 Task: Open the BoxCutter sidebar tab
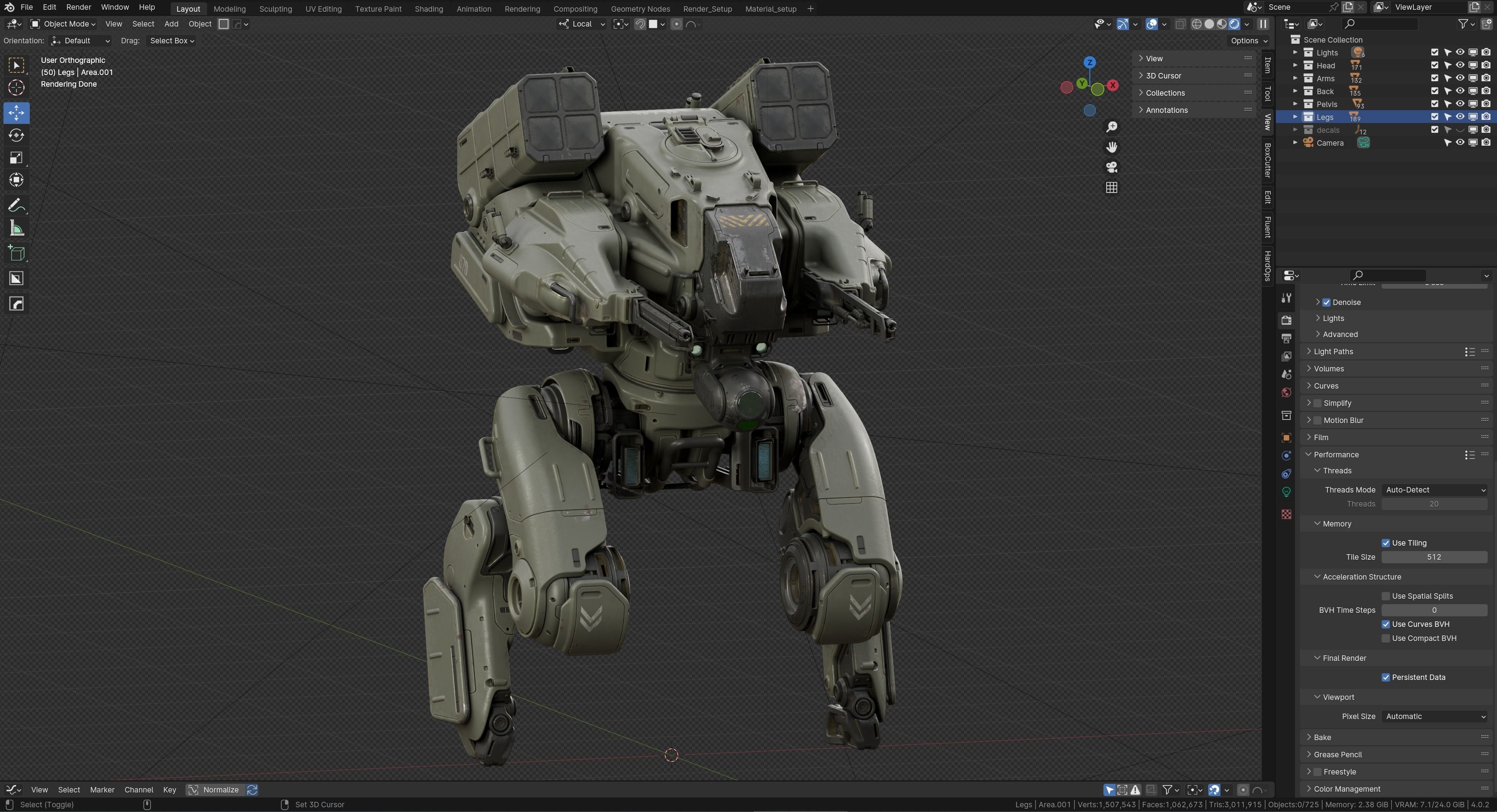(x=1268, y=160)
